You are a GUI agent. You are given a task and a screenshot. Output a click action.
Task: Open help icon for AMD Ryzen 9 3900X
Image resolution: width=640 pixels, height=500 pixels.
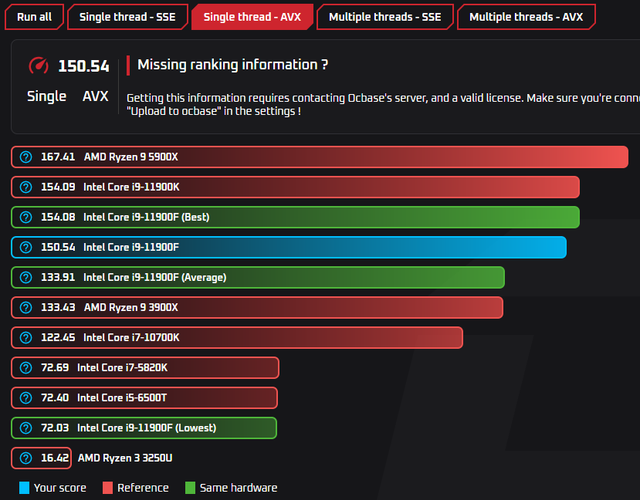coord(26,307)
